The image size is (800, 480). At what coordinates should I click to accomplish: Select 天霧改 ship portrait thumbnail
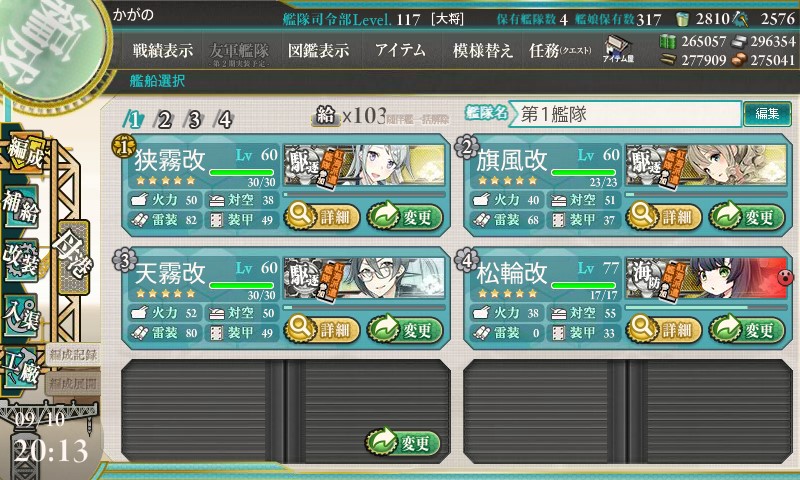point(364,278)
